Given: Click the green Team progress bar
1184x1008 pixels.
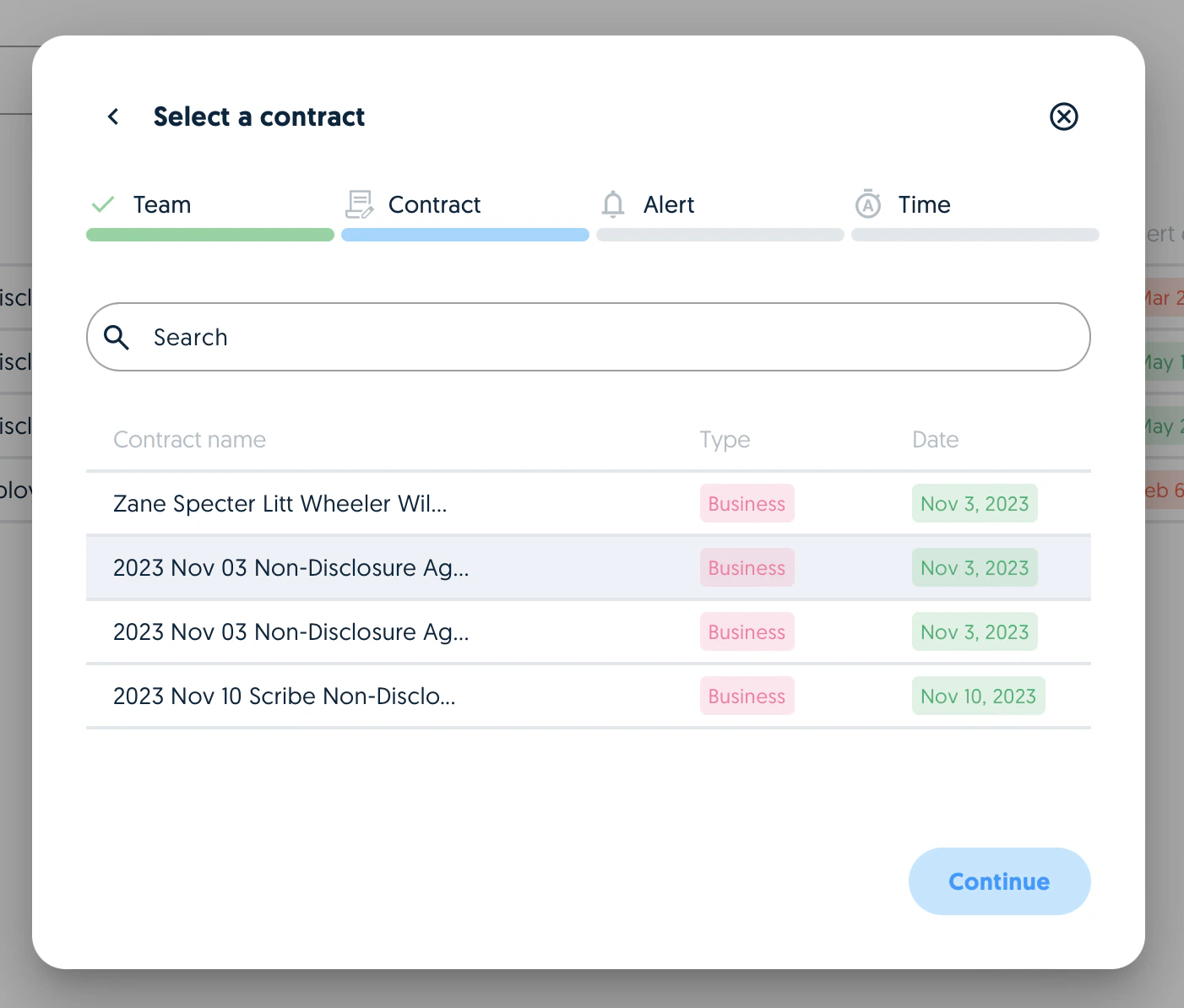Looking at the screenshot, I should (210, 235).
